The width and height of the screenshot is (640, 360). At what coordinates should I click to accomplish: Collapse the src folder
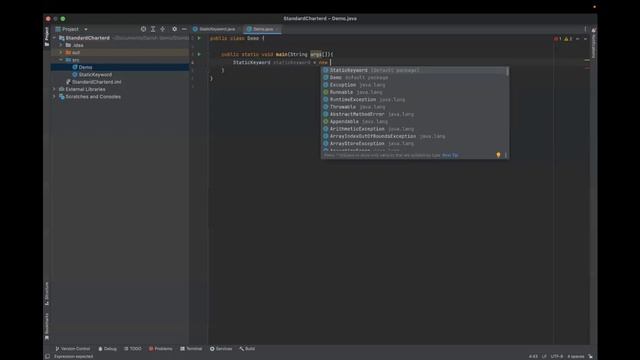61,60
